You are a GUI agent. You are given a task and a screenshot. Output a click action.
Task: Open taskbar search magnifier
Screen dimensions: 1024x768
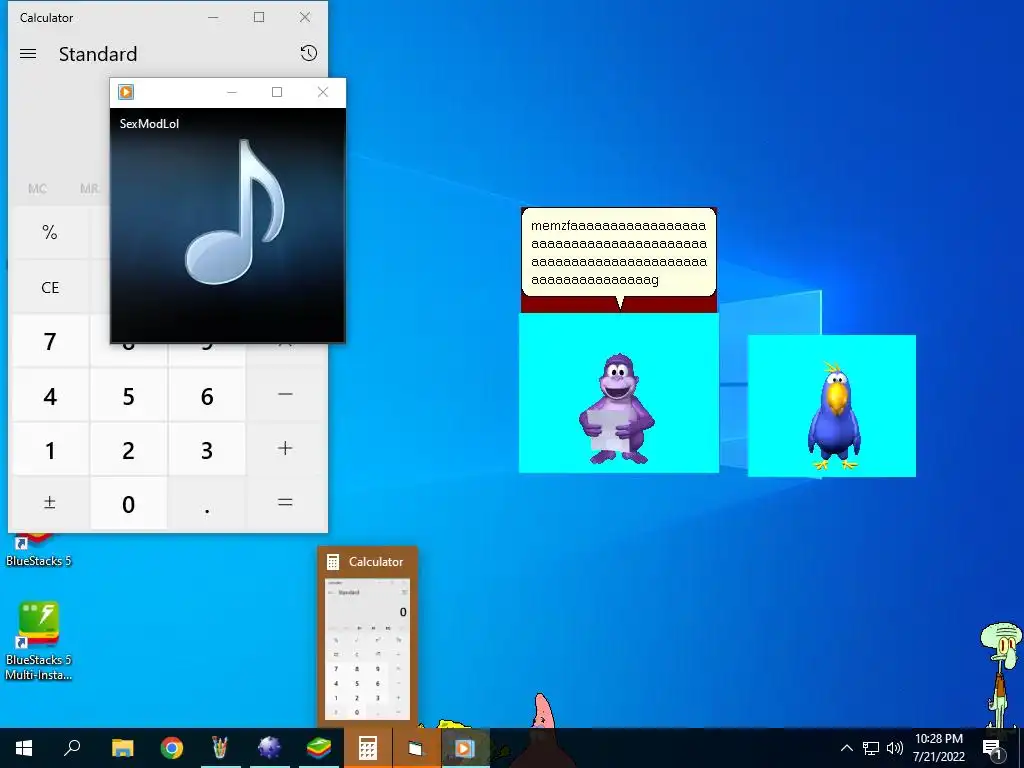tap(72, 748)
